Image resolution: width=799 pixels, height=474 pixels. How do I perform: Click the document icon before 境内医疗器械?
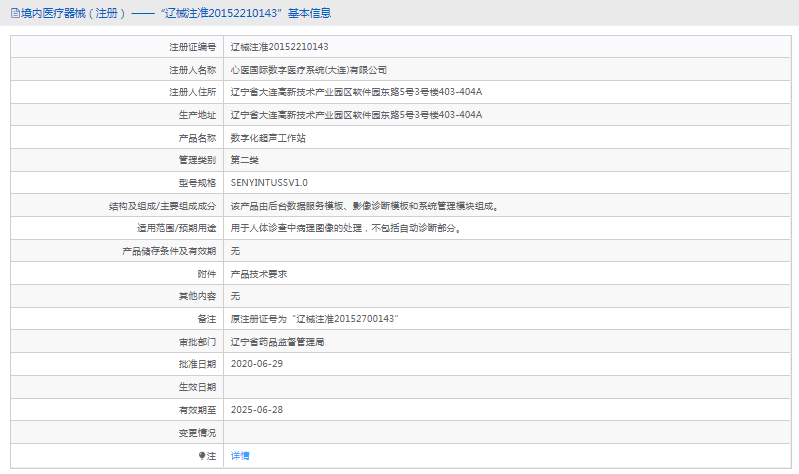pyautogui.click(x=12, y=13)
